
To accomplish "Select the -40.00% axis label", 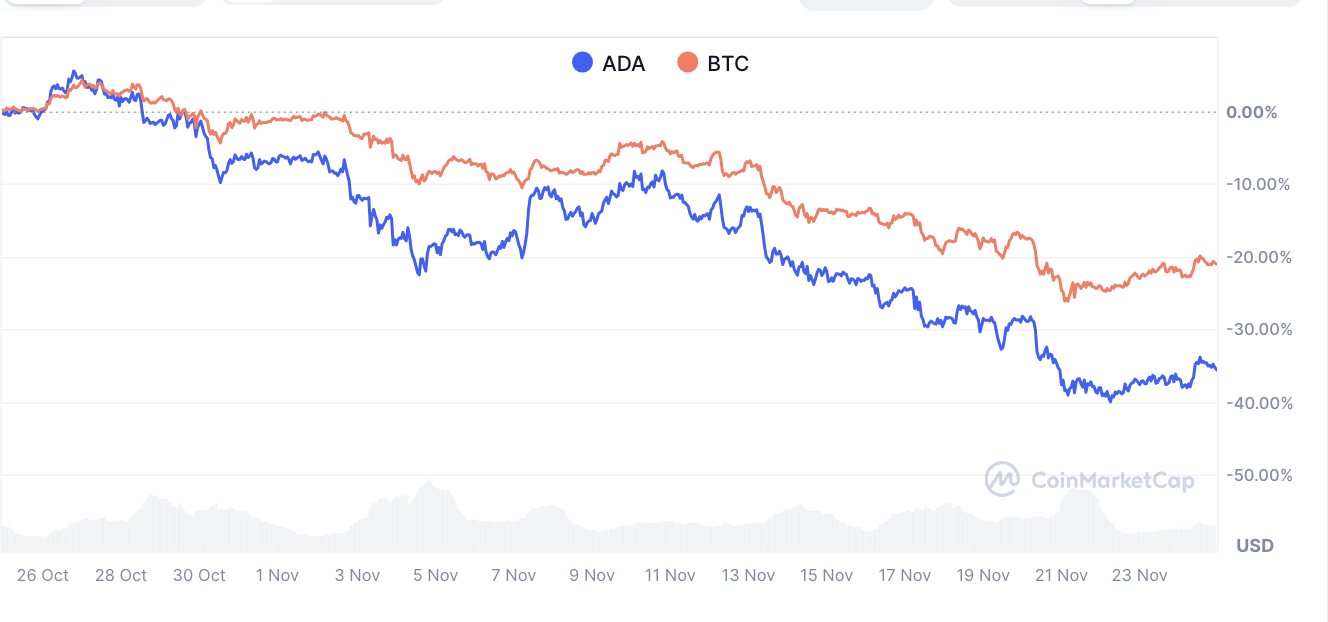I will [1258, 403].
